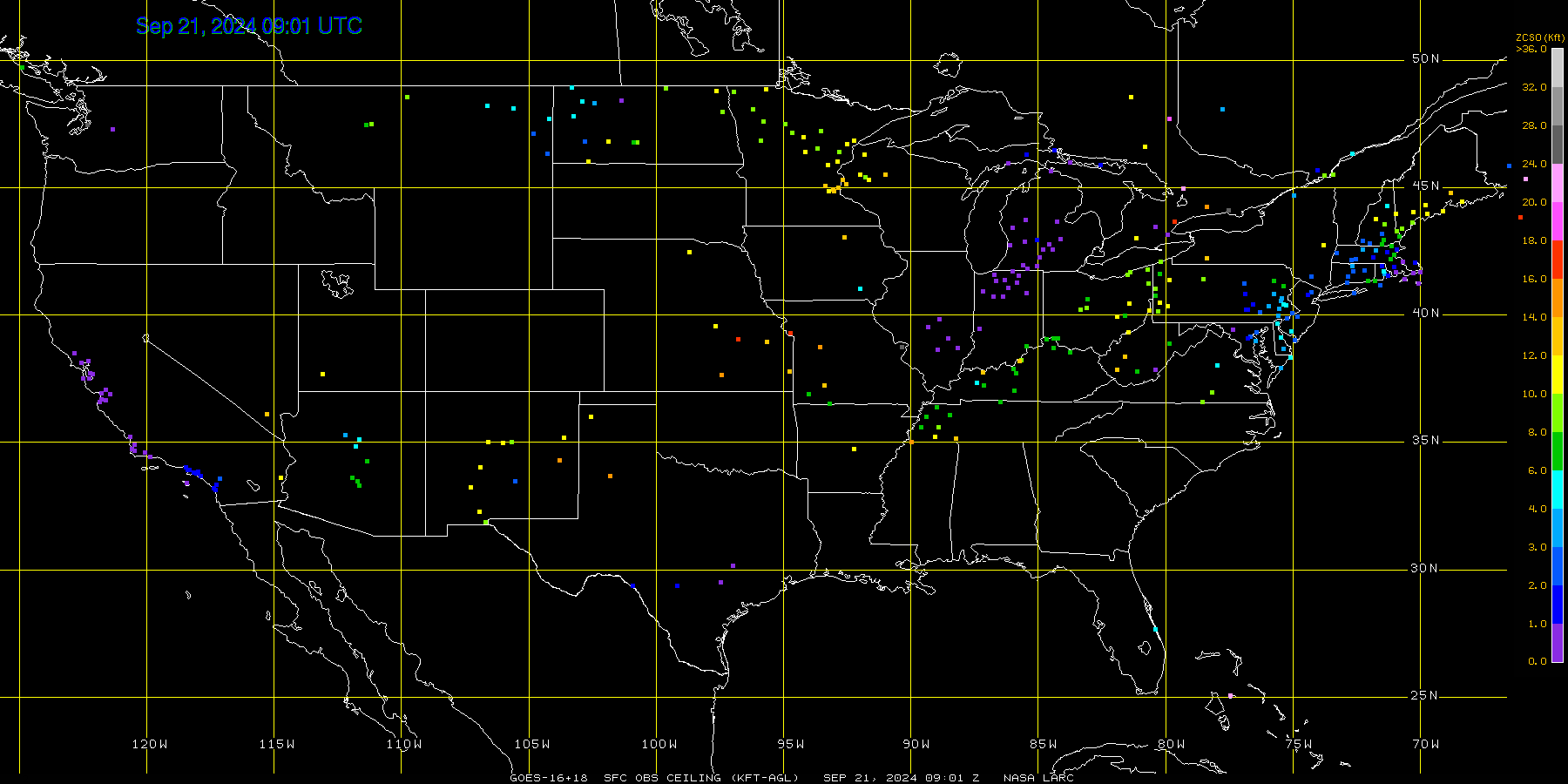This screenshot has height=784, width=1568.
Task: Select the yellow legend swatch between 10.0 and 12.0
Action: coord(1558,375)
